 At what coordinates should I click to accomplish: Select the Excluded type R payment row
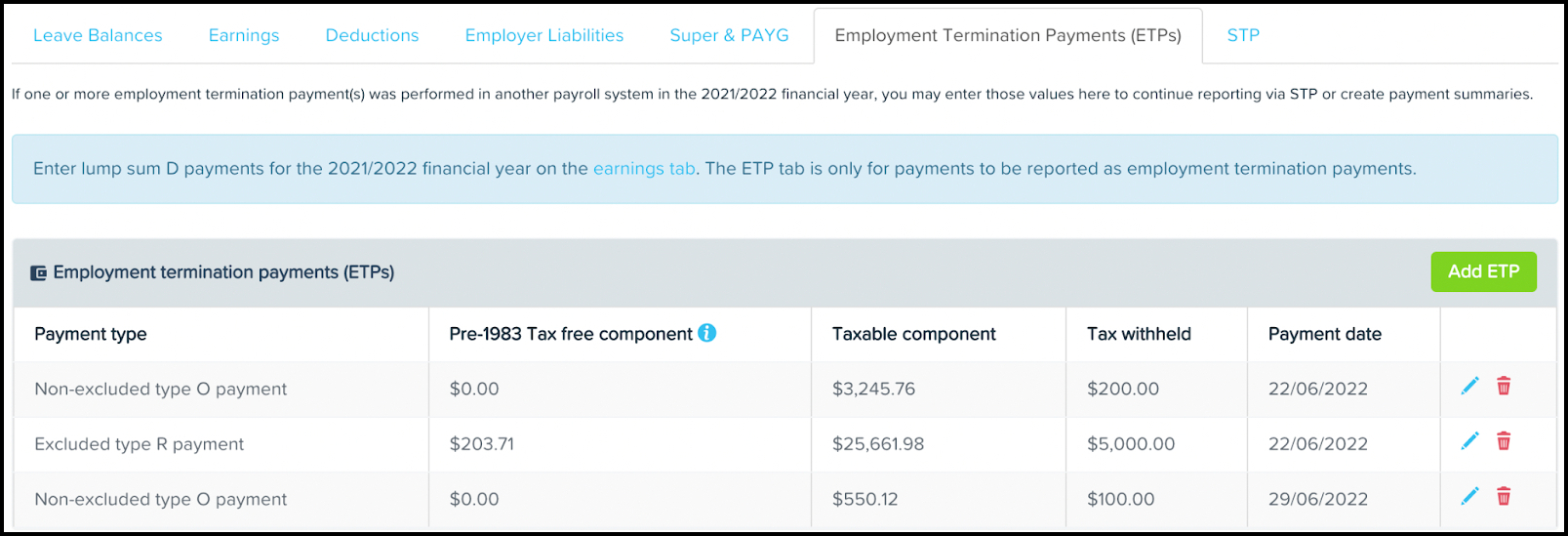(784, 444)
